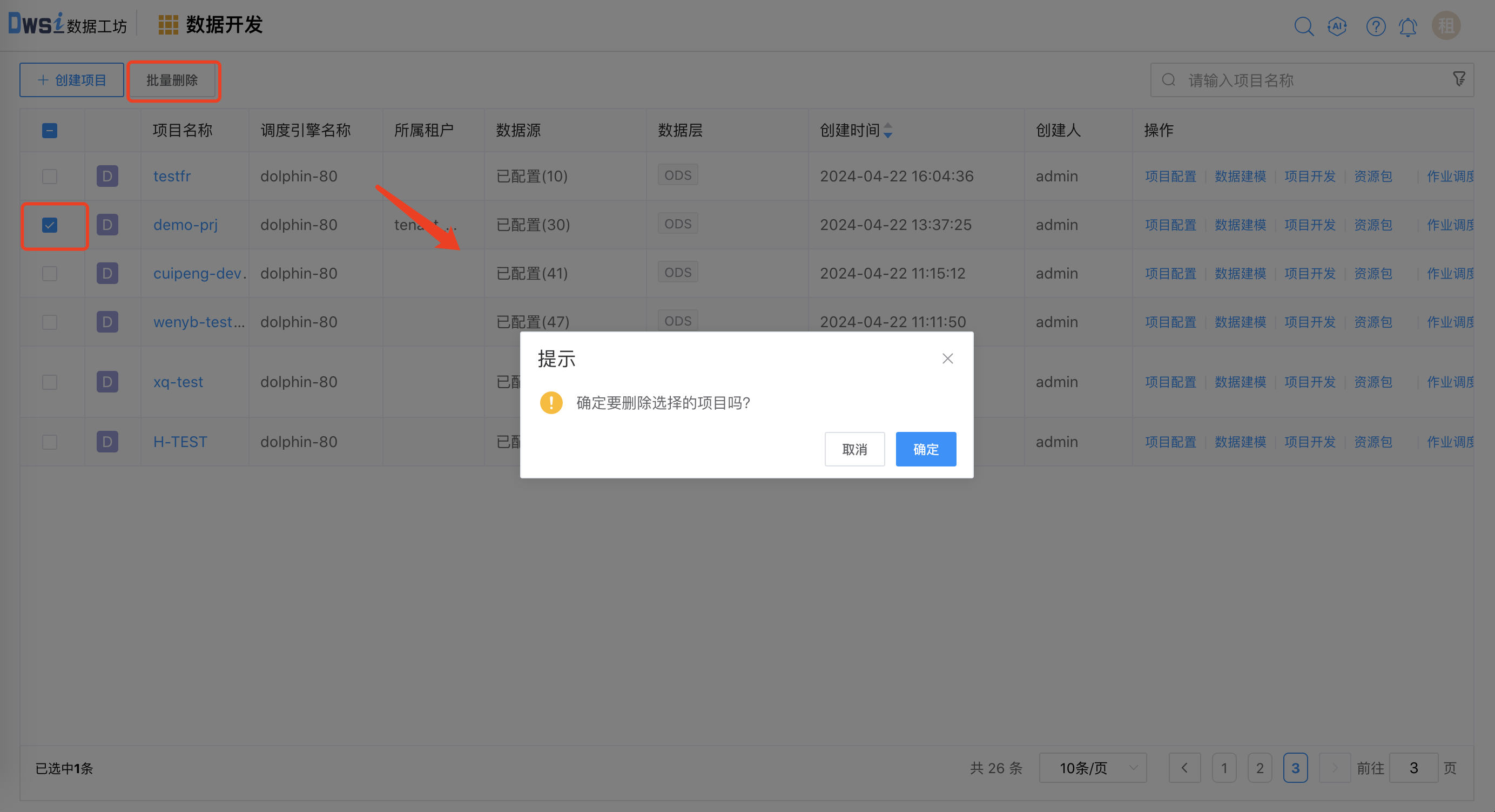Check the xq-test row checkbox

(50, 382)
